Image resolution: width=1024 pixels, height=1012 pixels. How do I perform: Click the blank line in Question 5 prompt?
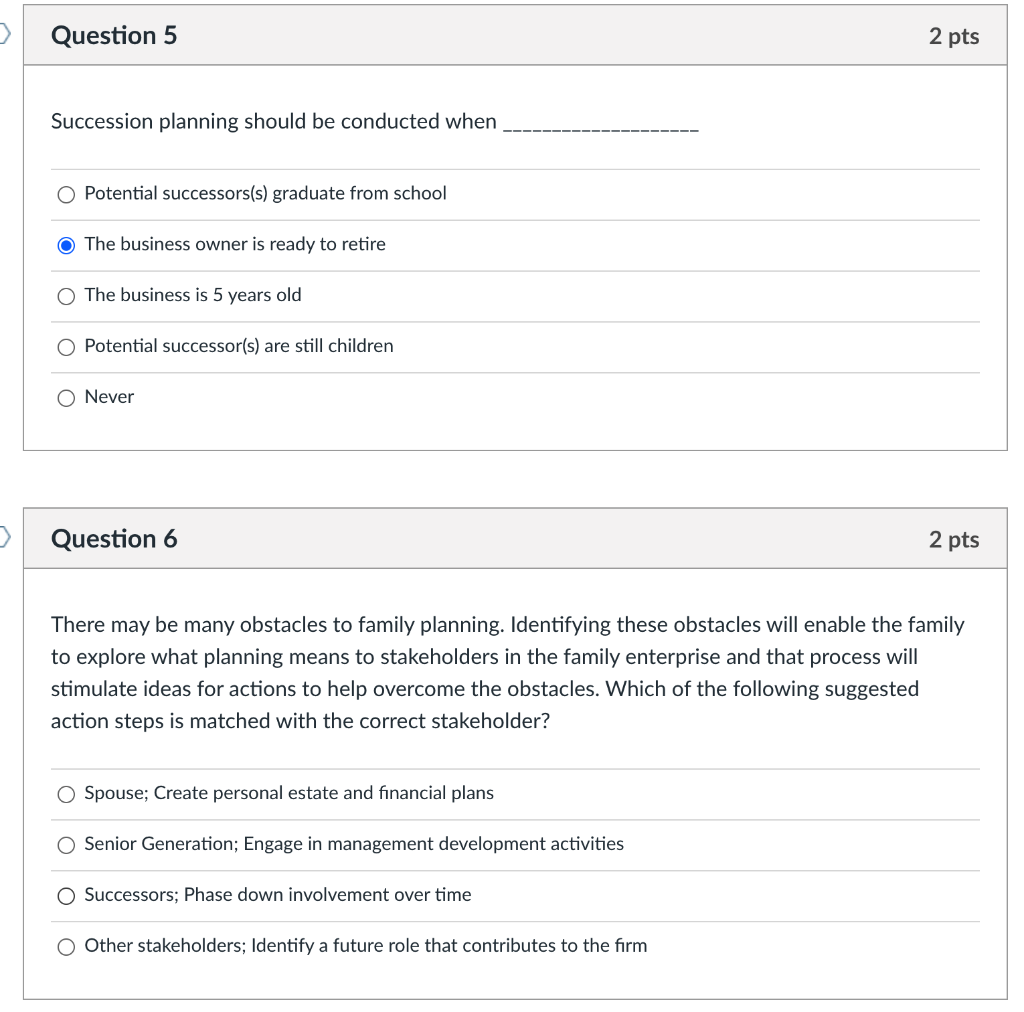pos(599,126)
